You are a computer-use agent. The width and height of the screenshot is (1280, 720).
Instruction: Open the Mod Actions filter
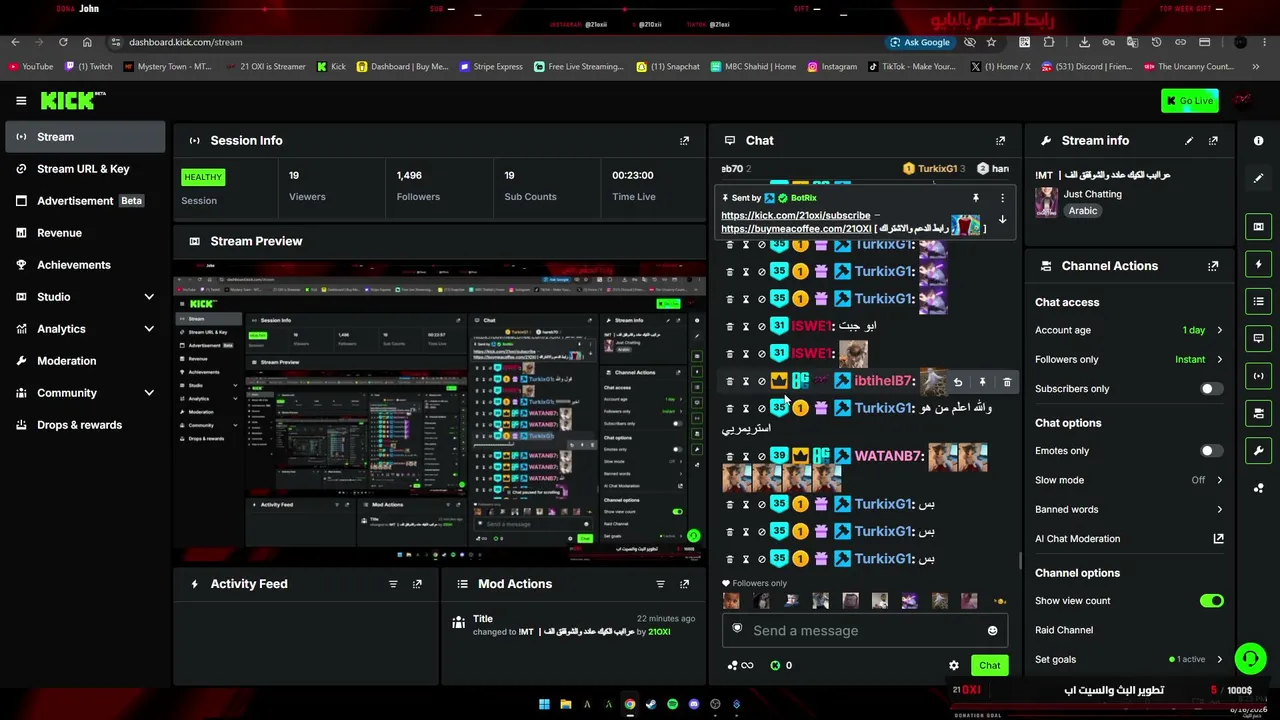pyautogui.click(x=660, y=584)
